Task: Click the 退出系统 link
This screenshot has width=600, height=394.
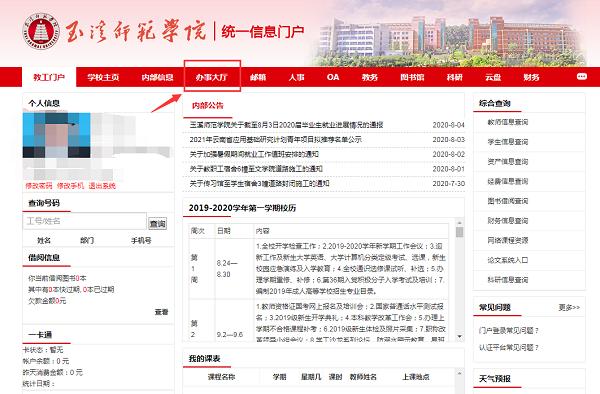Action: tap(102, 186)
